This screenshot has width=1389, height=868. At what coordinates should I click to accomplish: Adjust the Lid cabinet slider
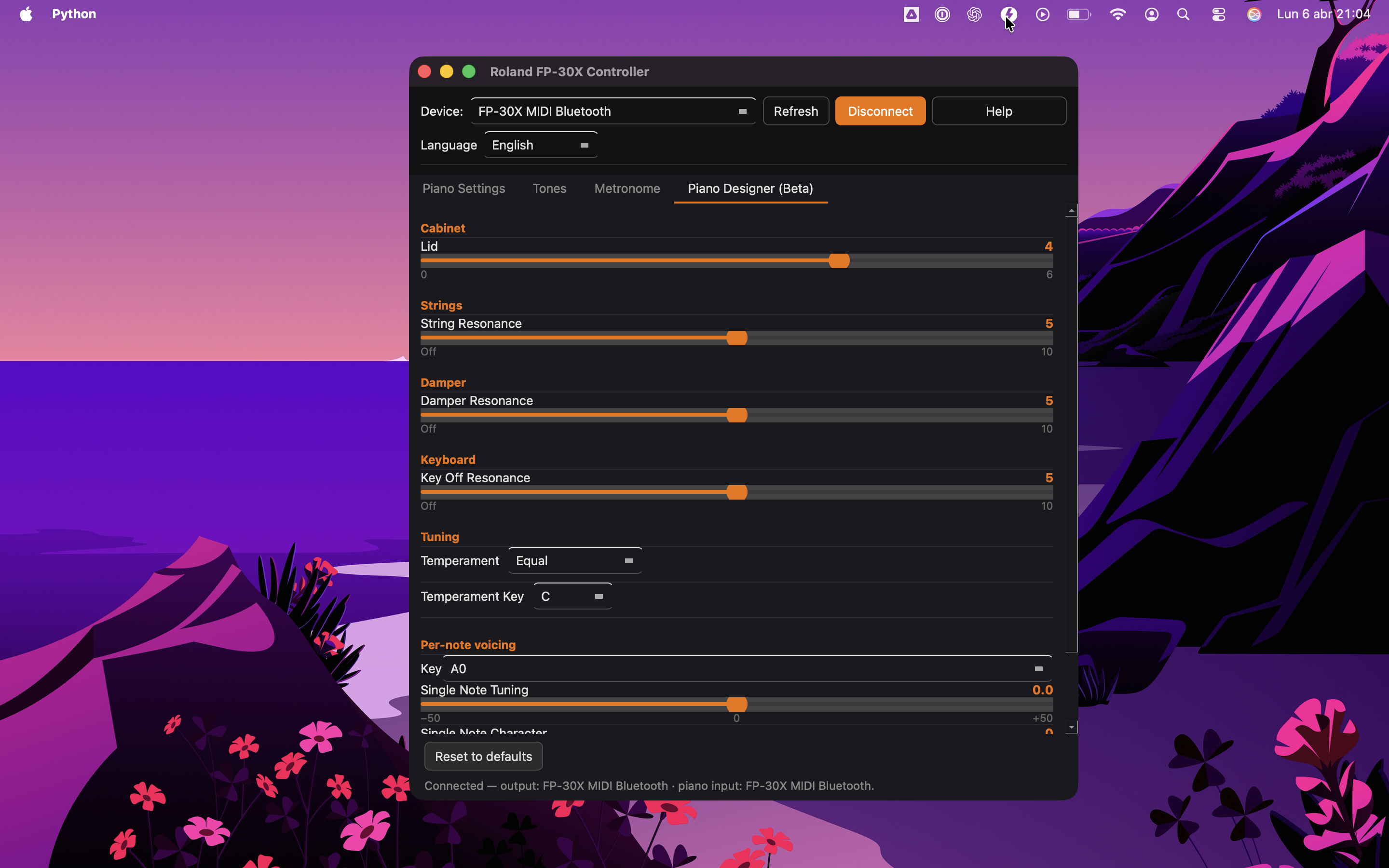(839, 260)
